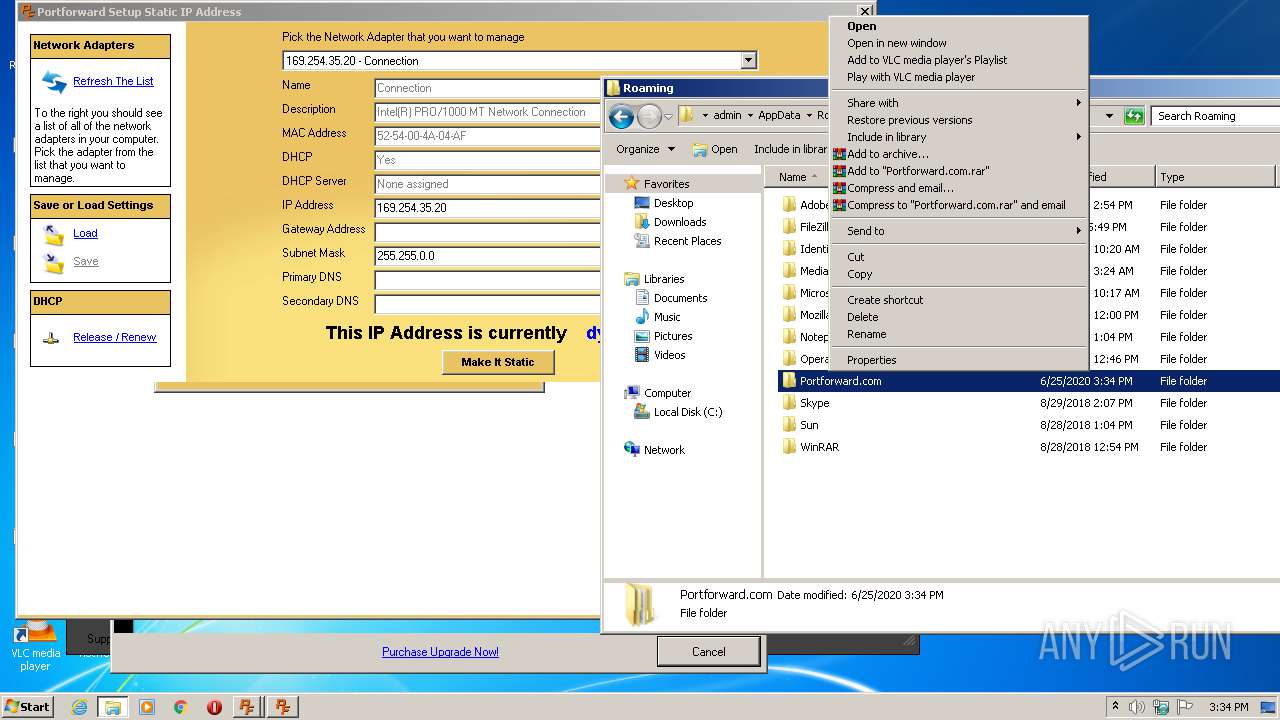Show hidden tray icons arrow

1115,707
